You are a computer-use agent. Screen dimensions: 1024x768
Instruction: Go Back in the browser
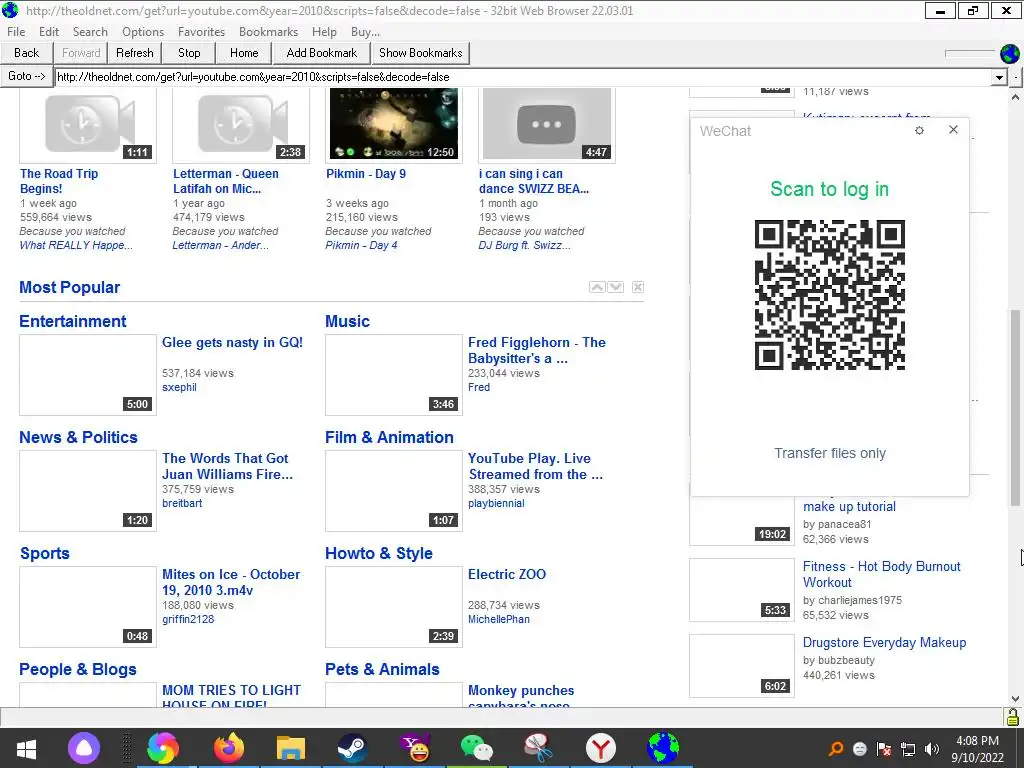[27, 54]
